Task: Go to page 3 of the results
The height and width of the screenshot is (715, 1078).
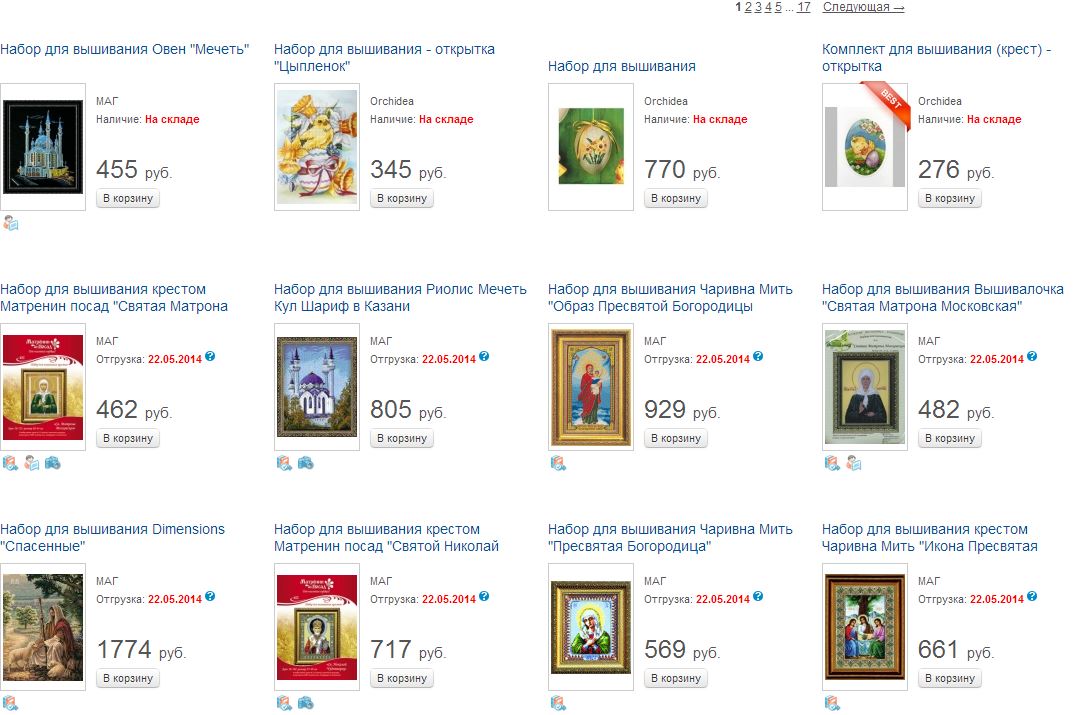Action: pyautogui.click(x=758, y=7)
